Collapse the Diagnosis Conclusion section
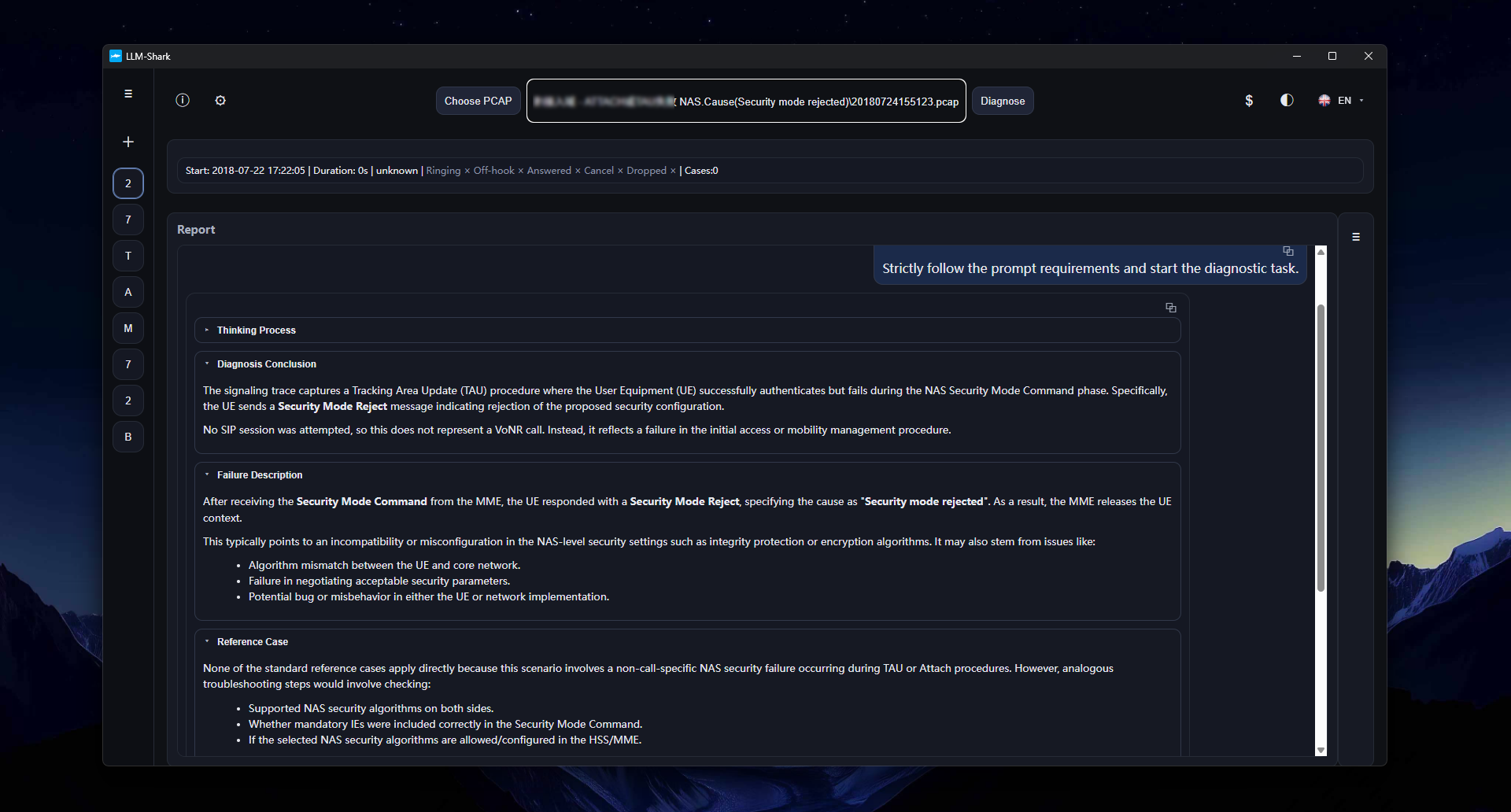The image size is (1511, 812). [266, 364]
